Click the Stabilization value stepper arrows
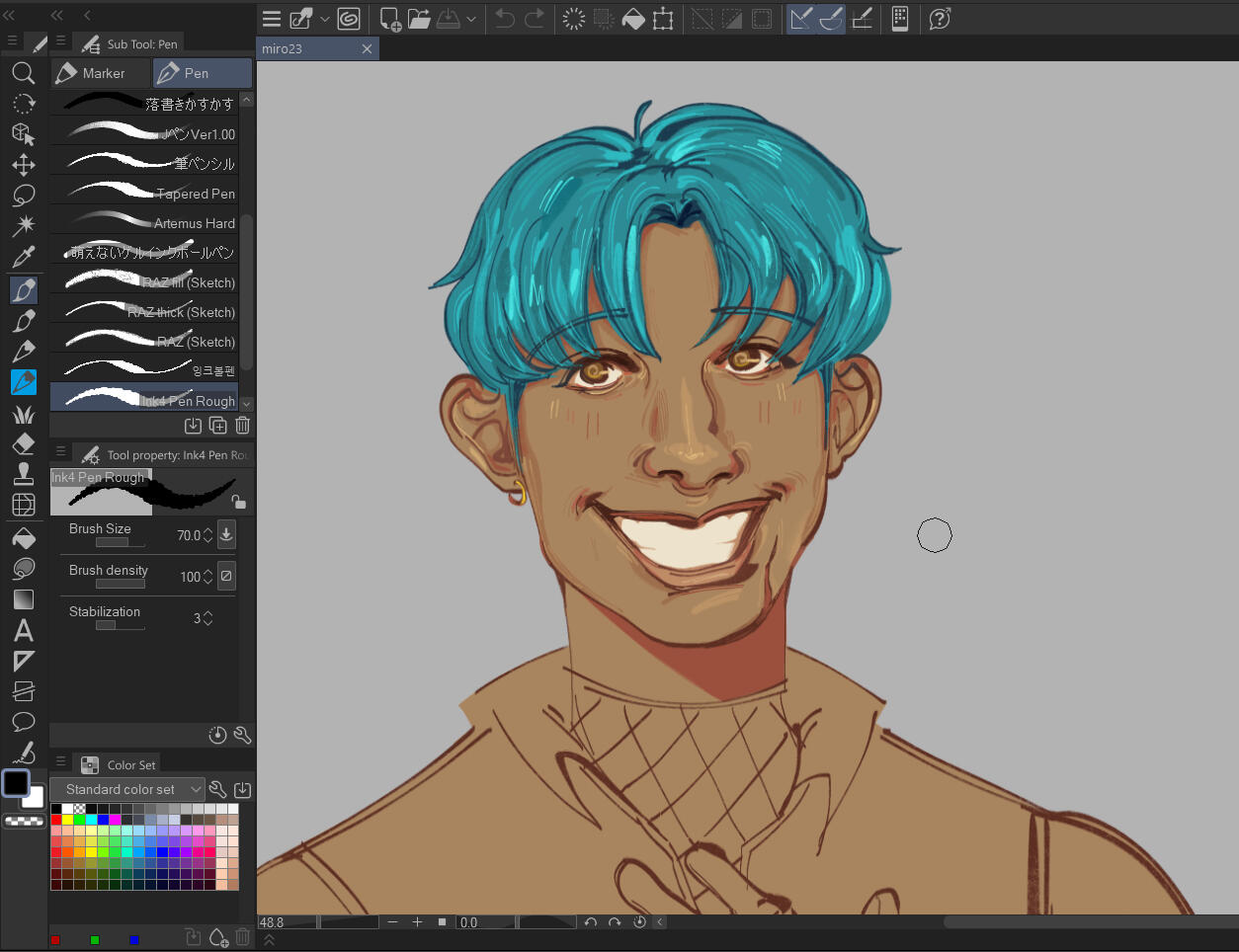Viewport: 1239px width, 952px height. coord(207,618)
